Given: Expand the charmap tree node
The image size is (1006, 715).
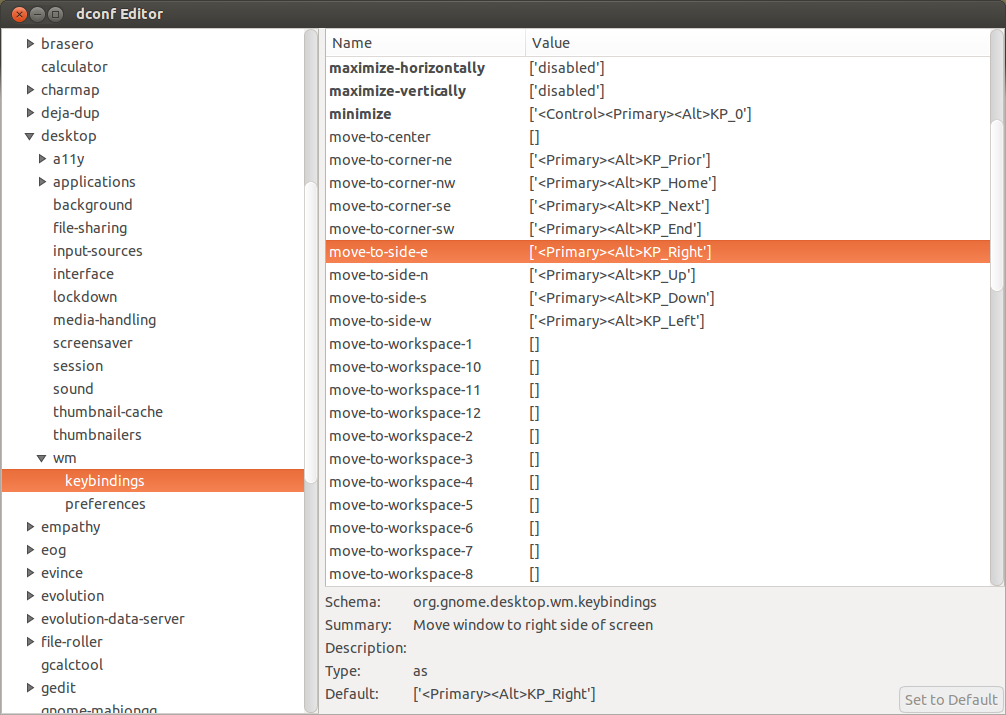Looking at the screenshot, I should [30, 90].
